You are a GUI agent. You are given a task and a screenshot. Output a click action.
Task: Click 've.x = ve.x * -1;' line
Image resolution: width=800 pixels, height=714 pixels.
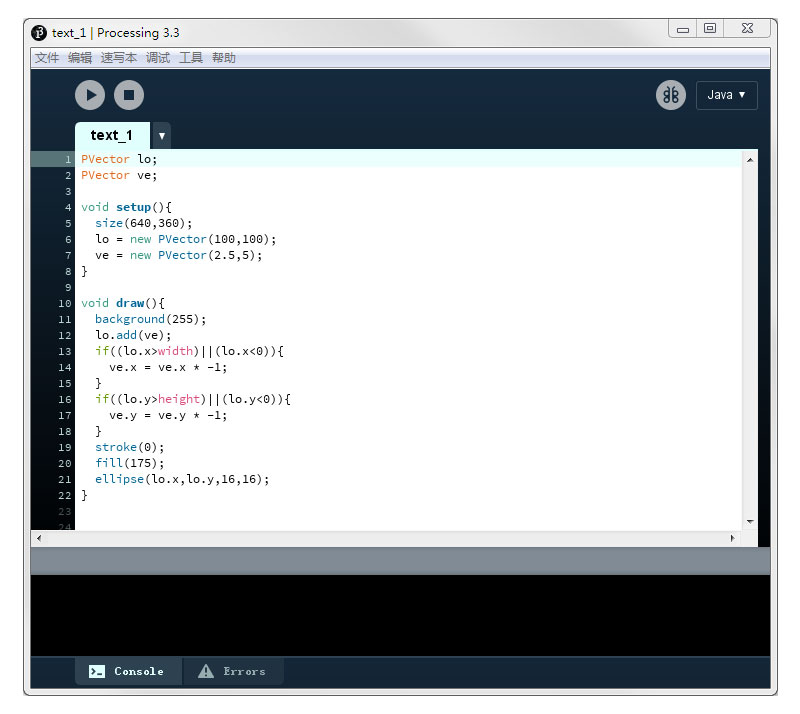[168, 367]
